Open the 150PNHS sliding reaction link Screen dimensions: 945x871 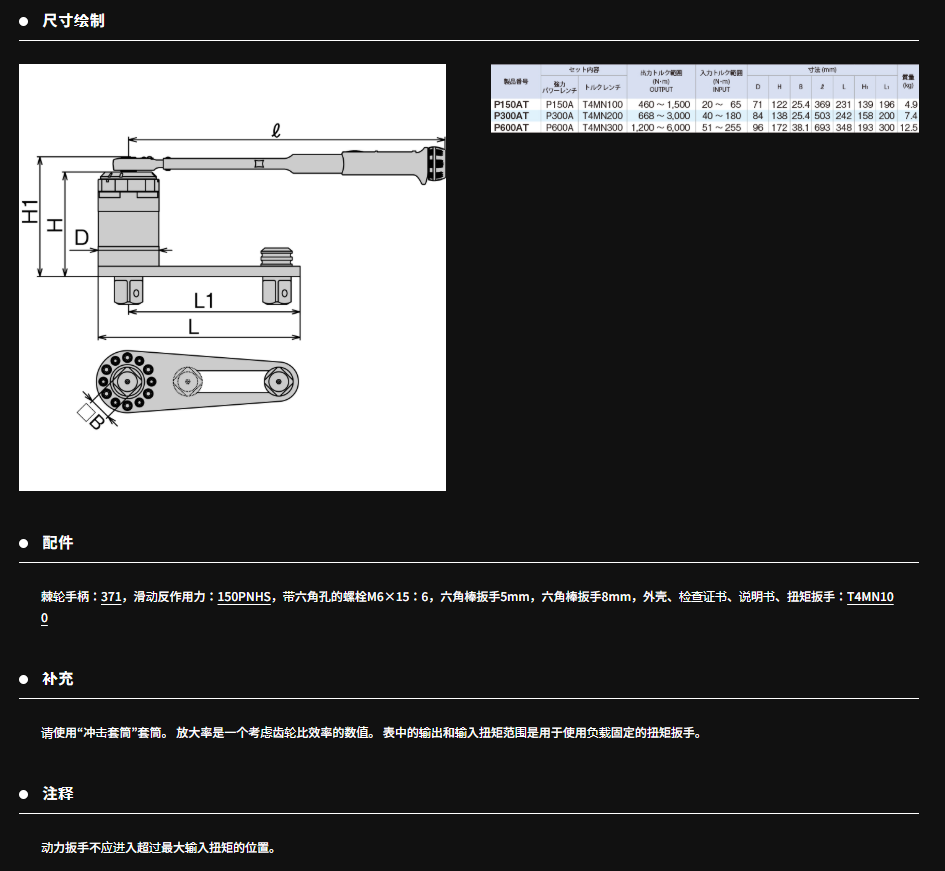point(245,597)
